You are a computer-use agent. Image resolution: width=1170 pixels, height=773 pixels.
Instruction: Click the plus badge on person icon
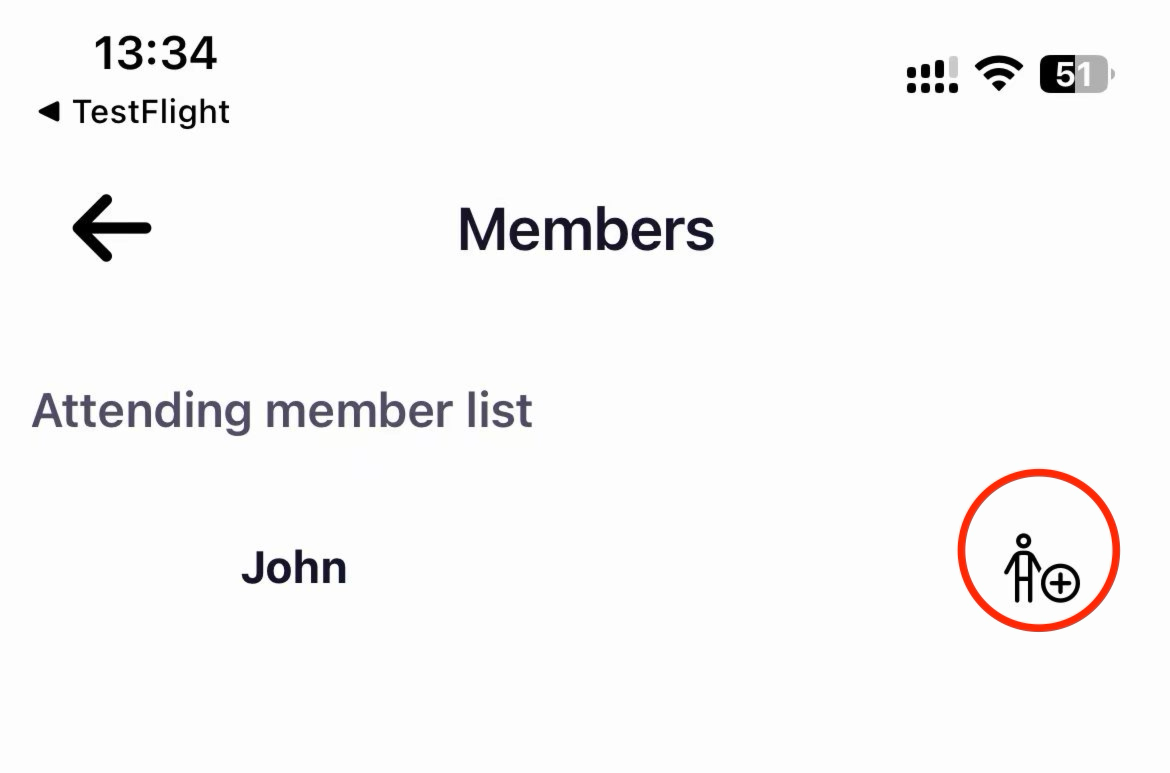pyautogui.click(x=1060, y=583)
